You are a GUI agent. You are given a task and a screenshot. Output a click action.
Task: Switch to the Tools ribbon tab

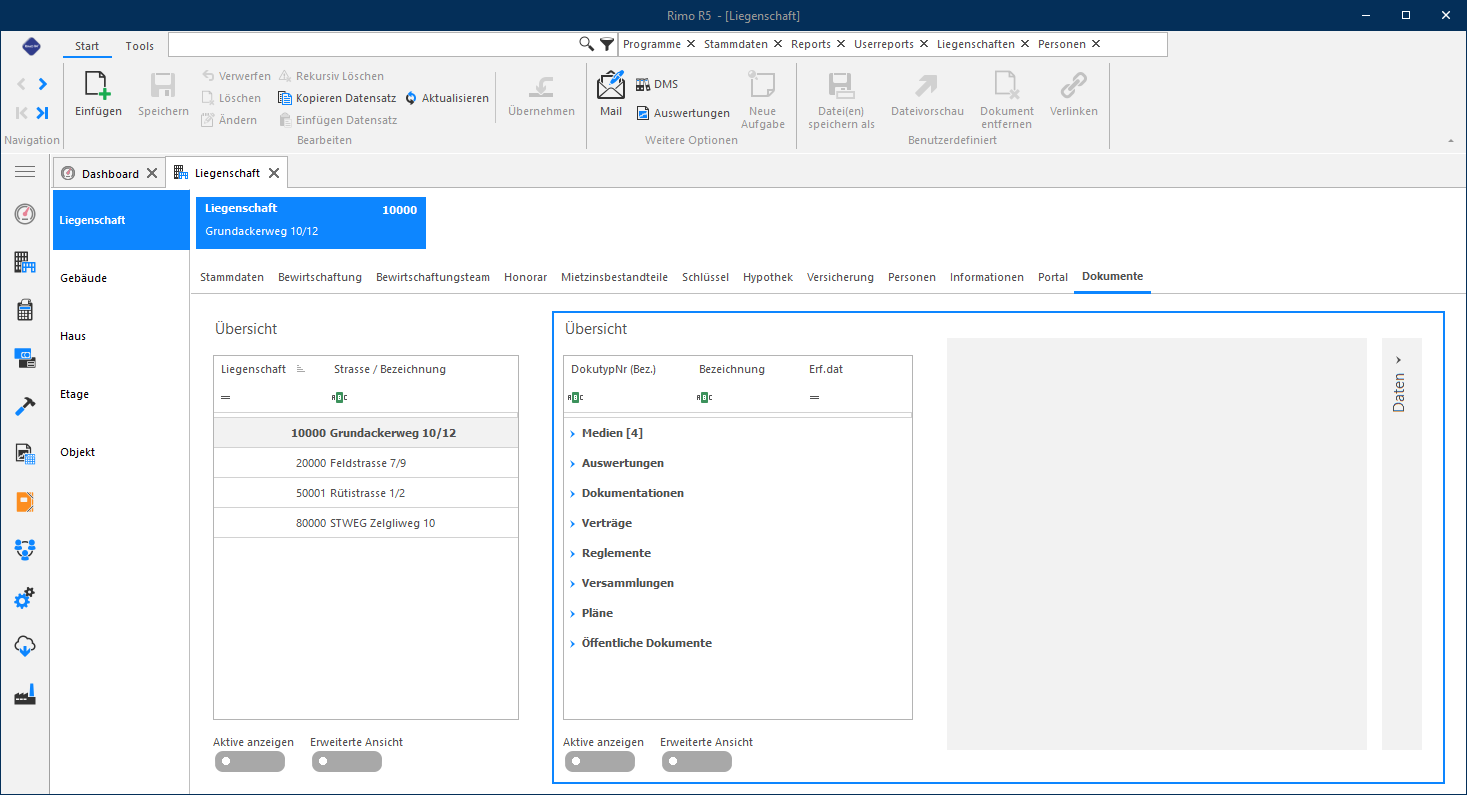[x=140, y=46]
